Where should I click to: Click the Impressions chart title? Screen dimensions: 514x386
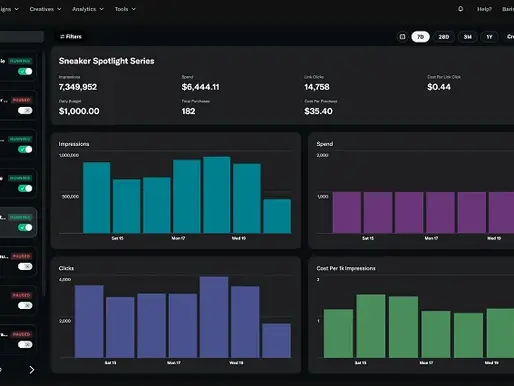(74, 144)
